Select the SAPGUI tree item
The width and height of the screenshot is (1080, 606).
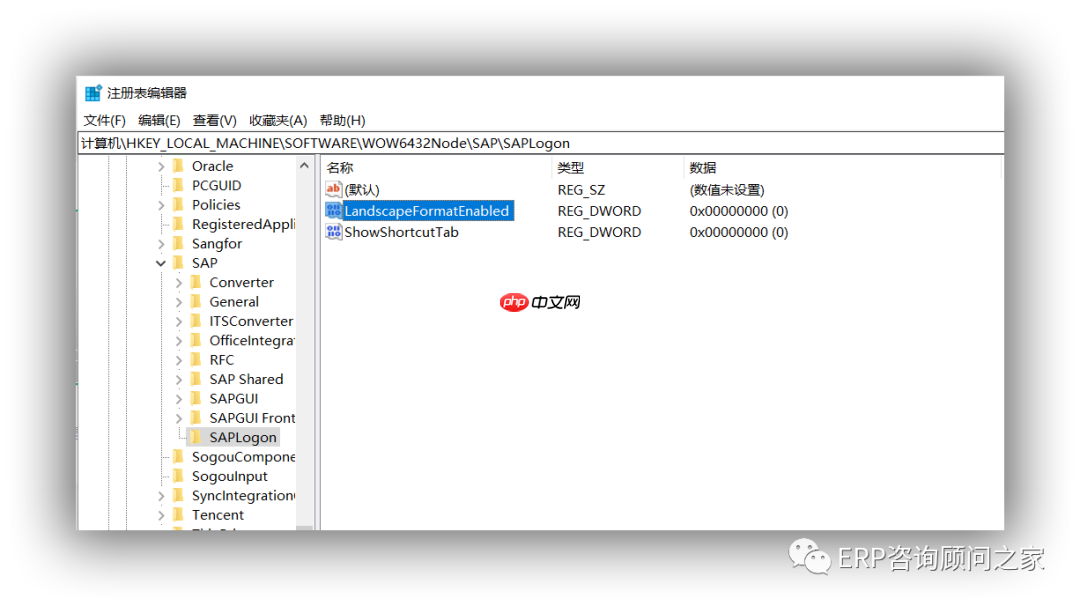pos(234,398)
